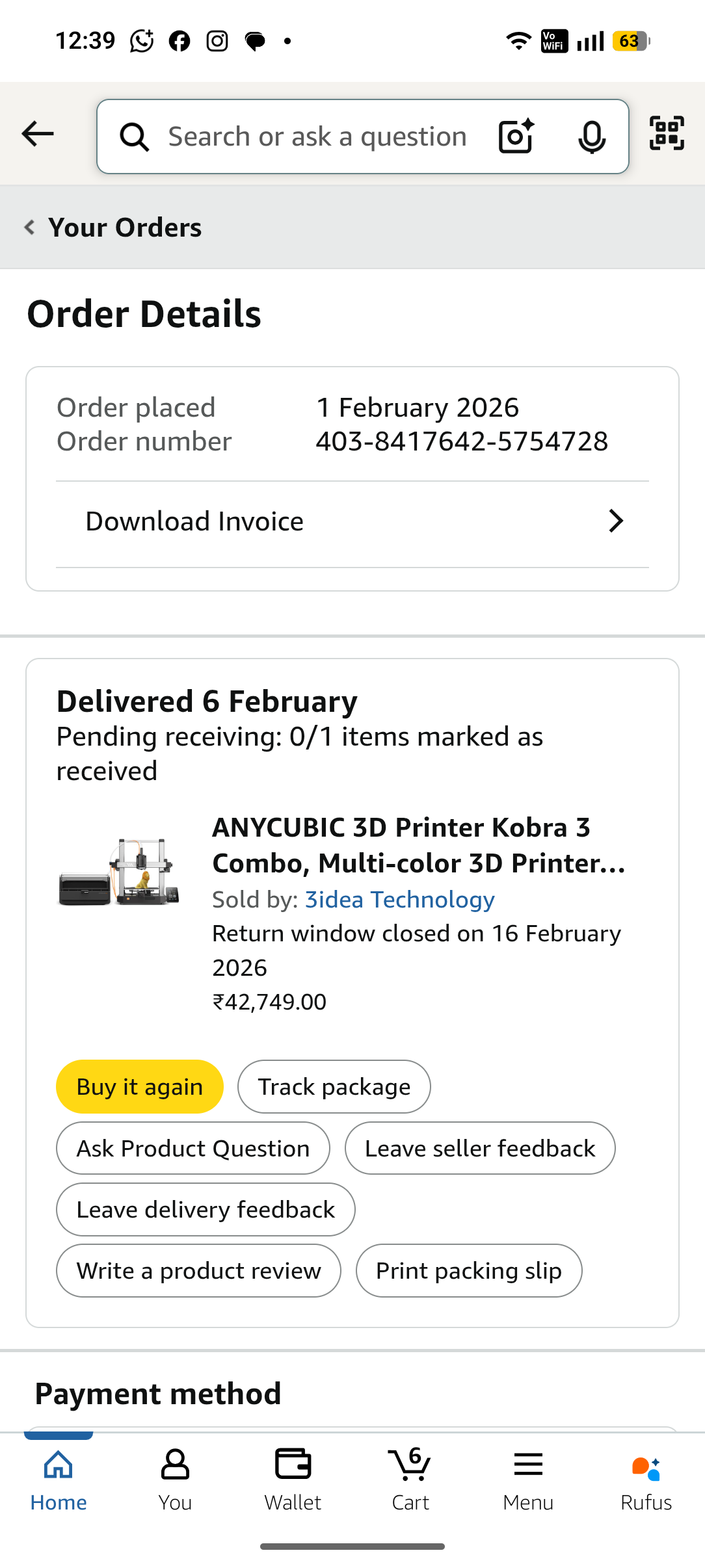This screenshot has height=1568, width=705.
Task: Tap Print packing slip
Action: click(x=468, y=1271)
